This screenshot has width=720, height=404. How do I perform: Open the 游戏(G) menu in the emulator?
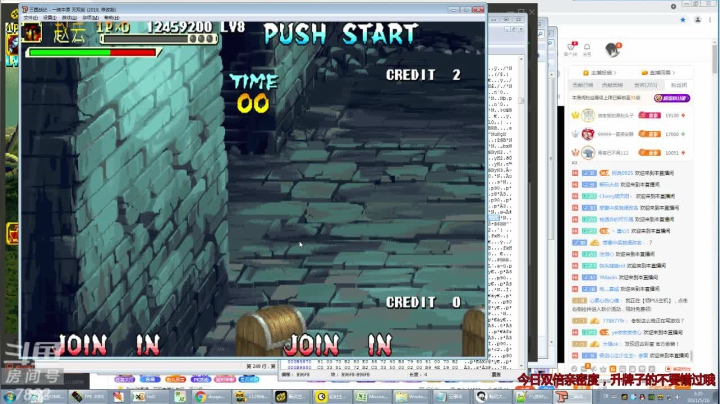(x=69, y=17)
